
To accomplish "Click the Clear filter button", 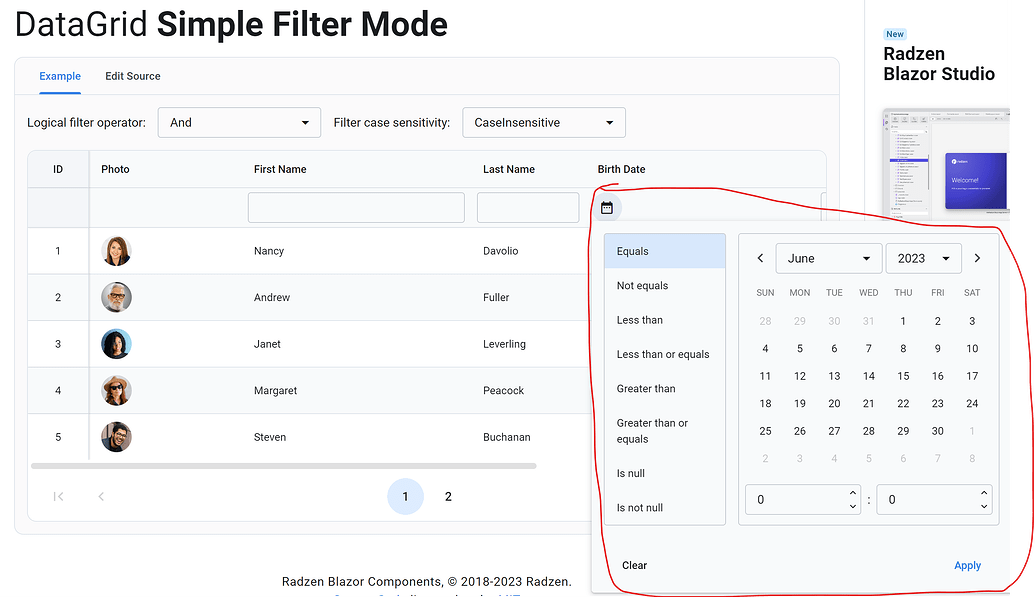I will 634,565.
